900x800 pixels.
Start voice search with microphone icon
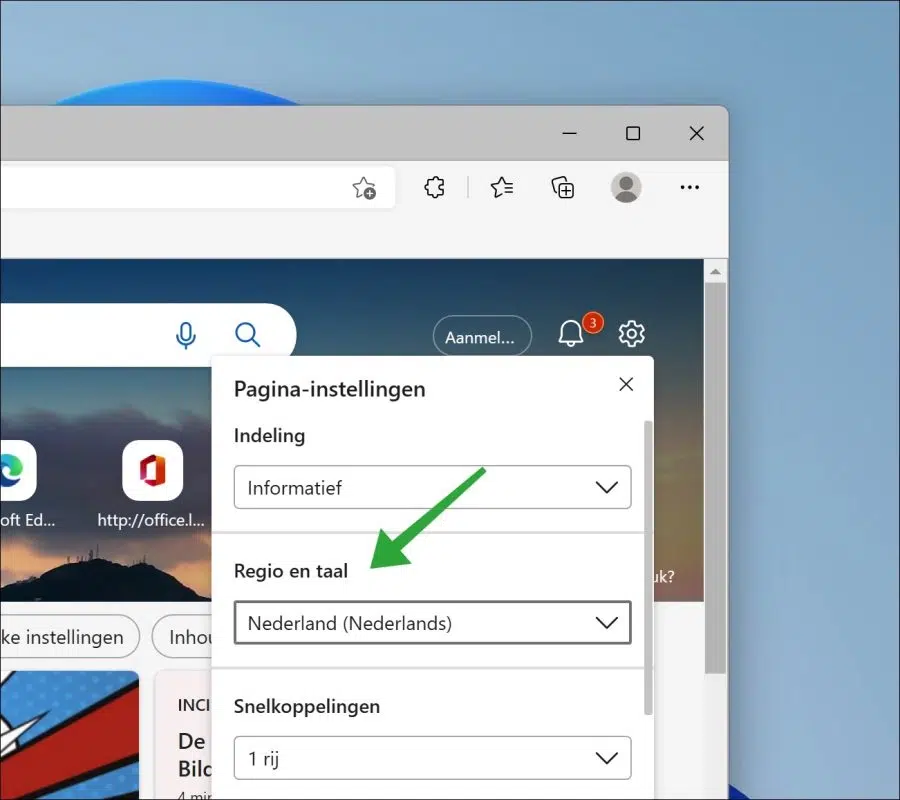click(185, 335)
